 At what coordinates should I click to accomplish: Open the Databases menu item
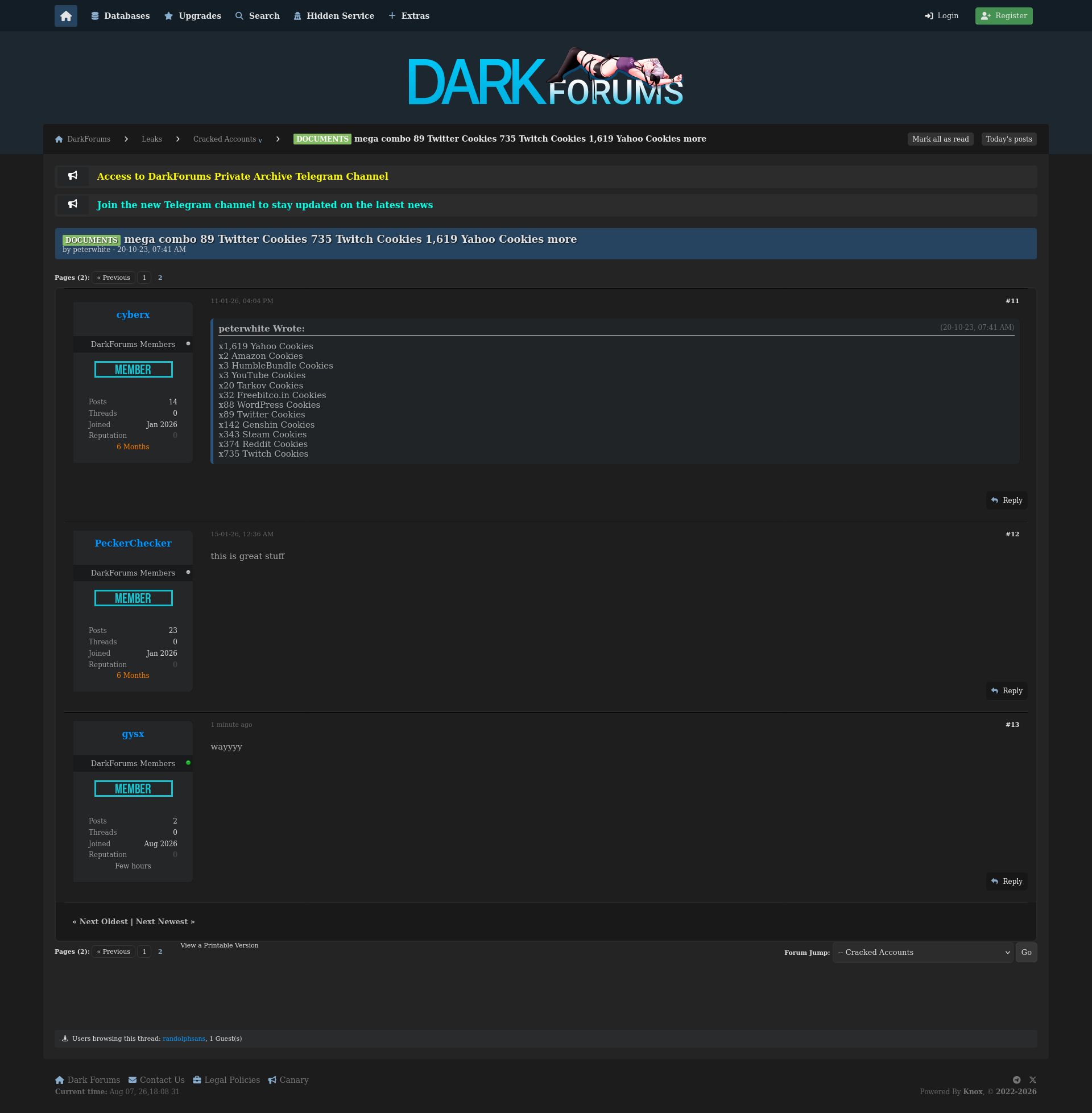[x=121, y=16]
